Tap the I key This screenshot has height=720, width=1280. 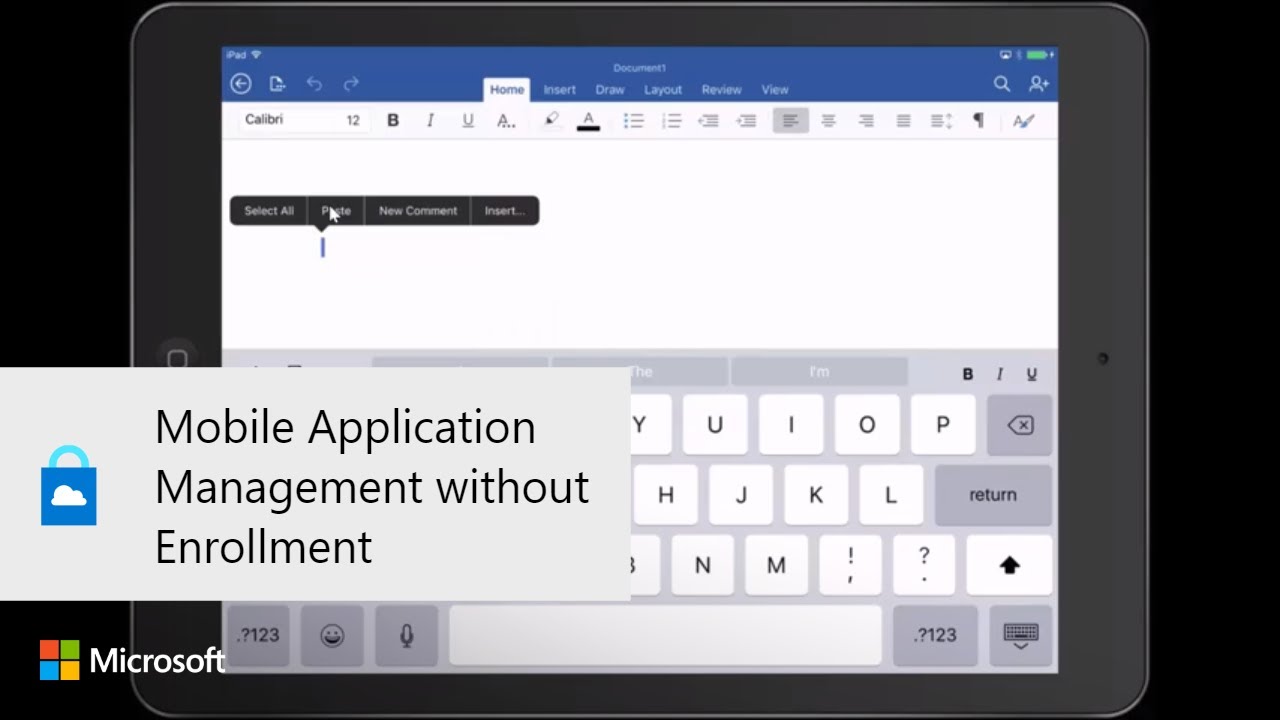click(x=790, y=425)
